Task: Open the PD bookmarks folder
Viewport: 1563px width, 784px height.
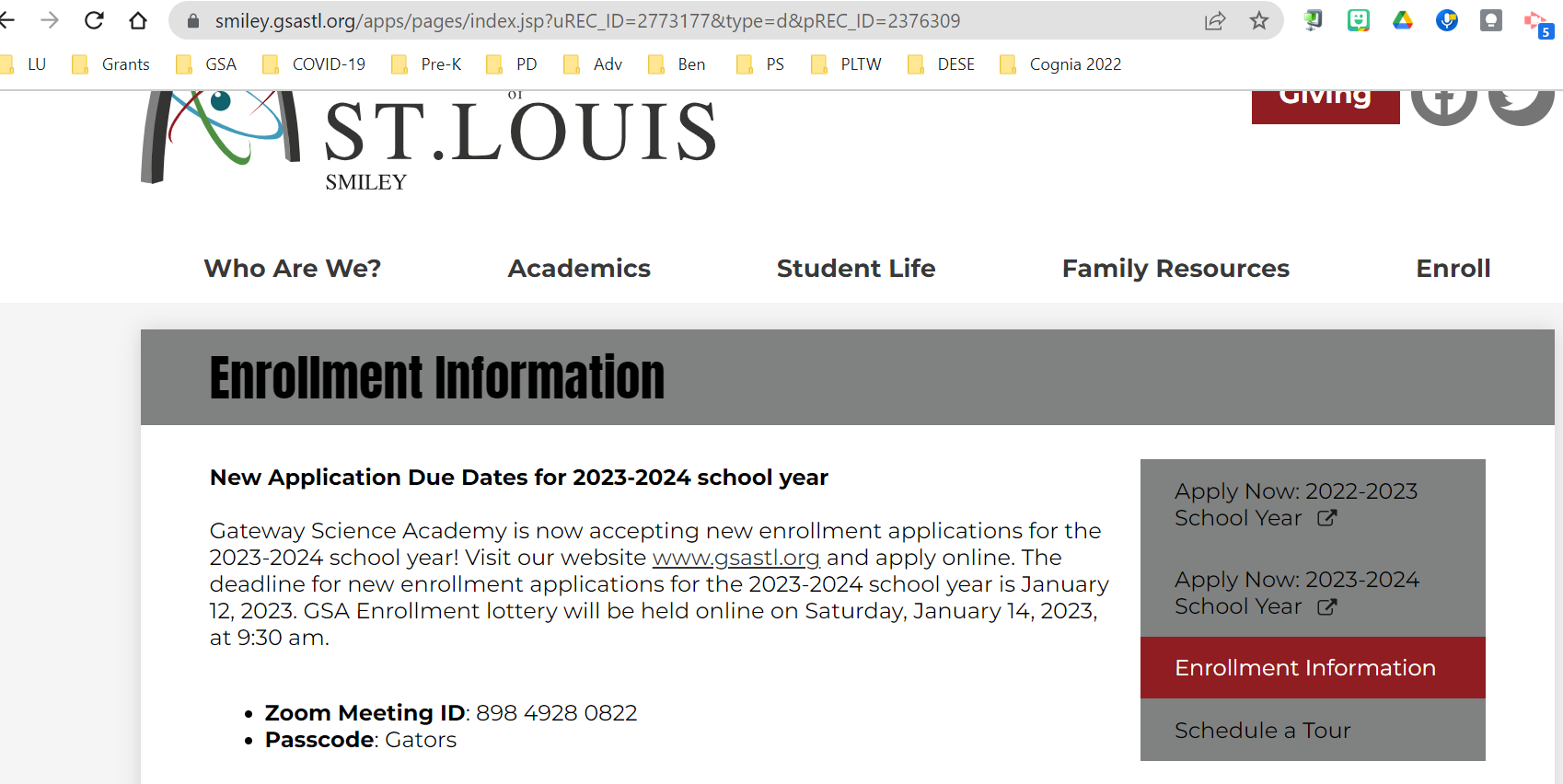Action: (512, 64)
